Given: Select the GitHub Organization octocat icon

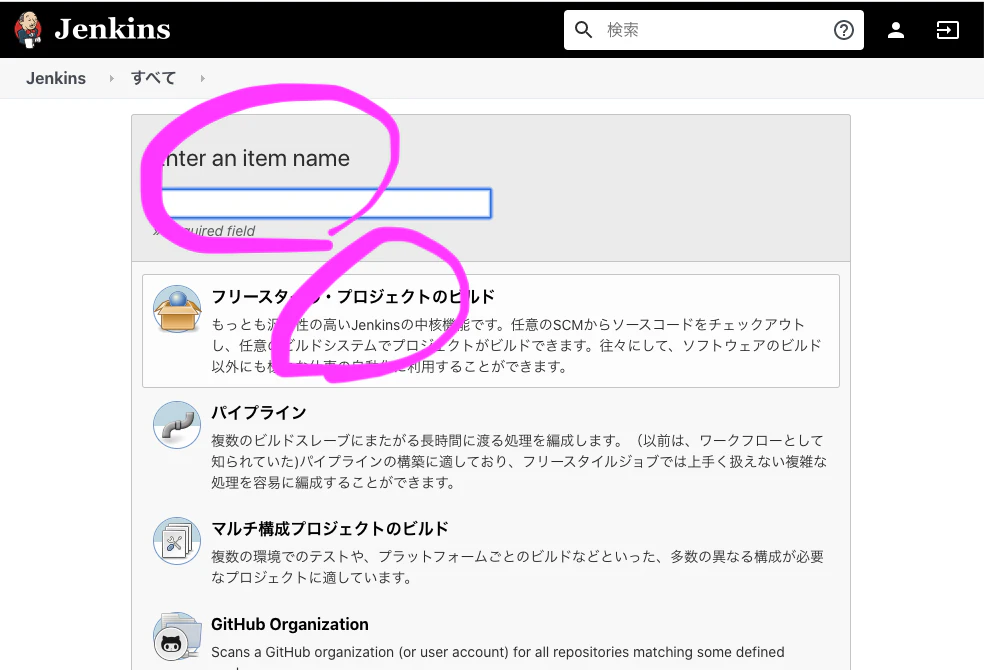Looking at the screenshot, I should (177, 637).
